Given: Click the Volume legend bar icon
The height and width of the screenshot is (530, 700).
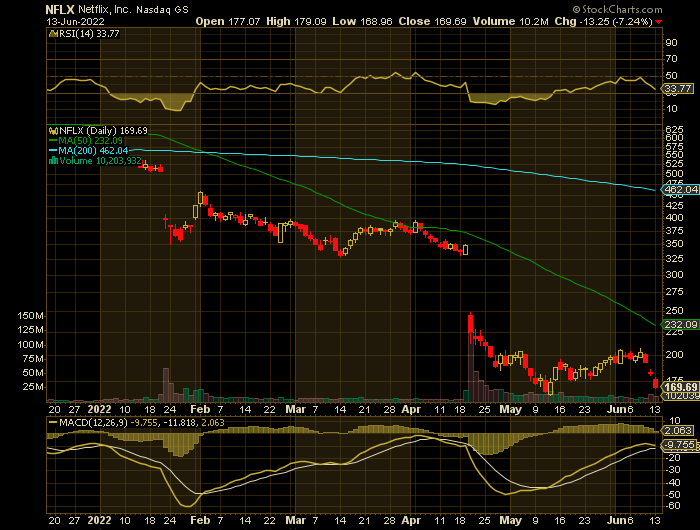Looking at the screenshot, I should coord(53,161).
